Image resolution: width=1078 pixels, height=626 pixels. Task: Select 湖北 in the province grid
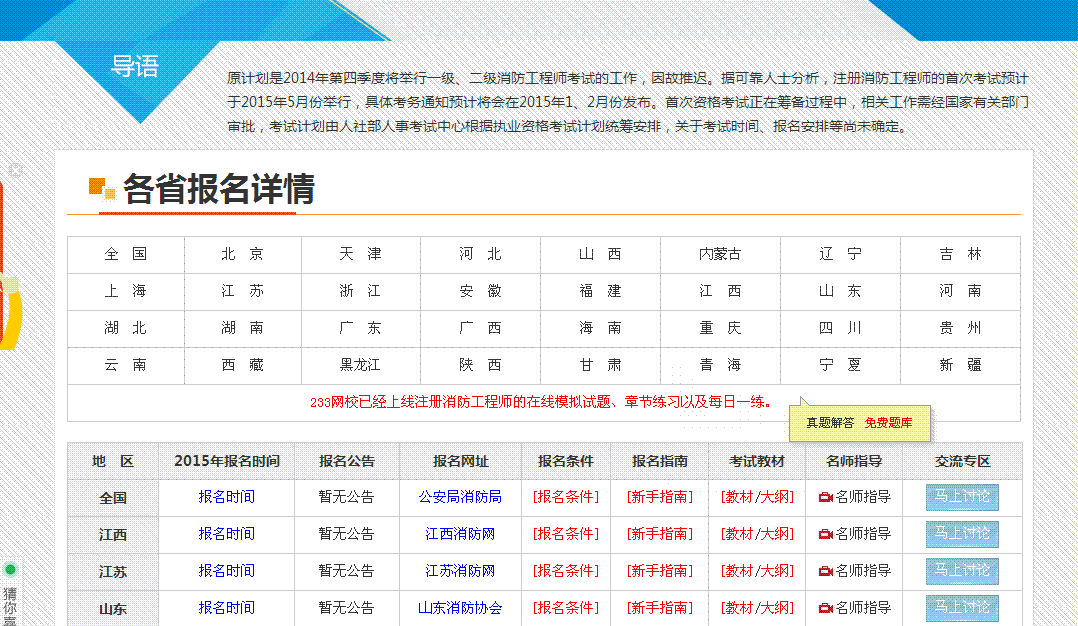pyautogui.click(x=125, y=328)
